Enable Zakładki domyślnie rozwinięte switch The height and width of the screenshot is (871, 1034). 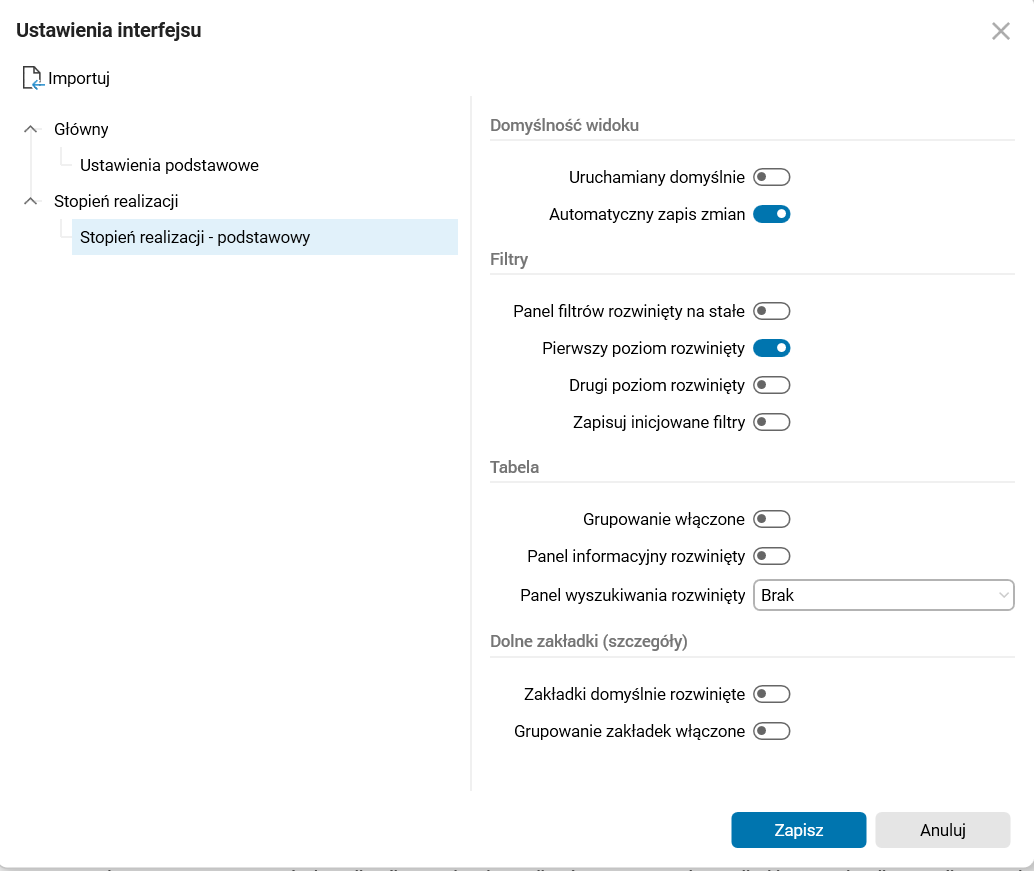coord(771,694)
